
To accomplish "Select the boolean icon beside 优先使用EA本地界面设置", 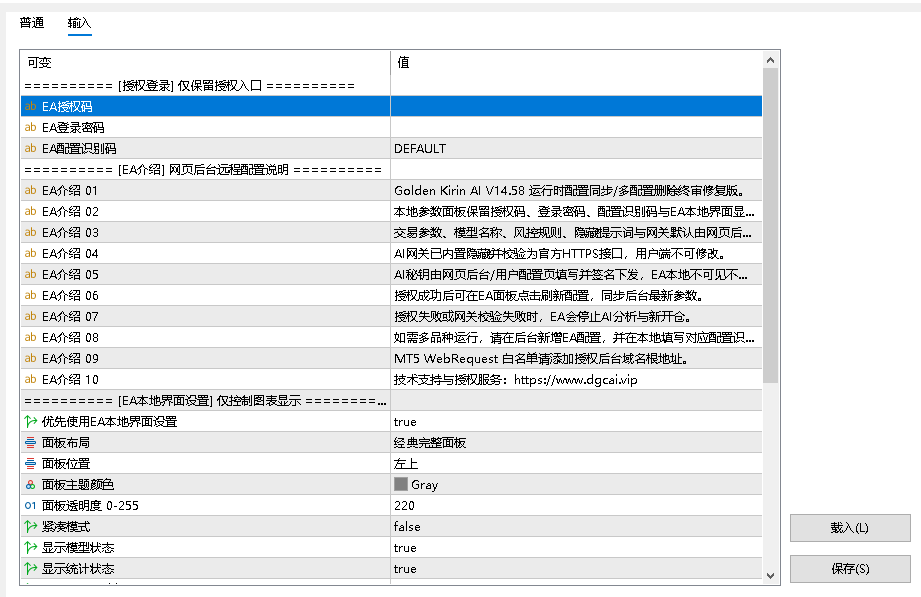I will (x=31, y=422).
